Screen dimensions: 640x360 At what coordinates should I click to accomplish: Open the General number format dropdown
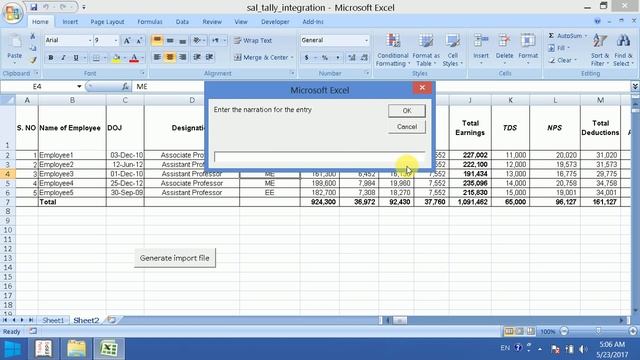366,40
